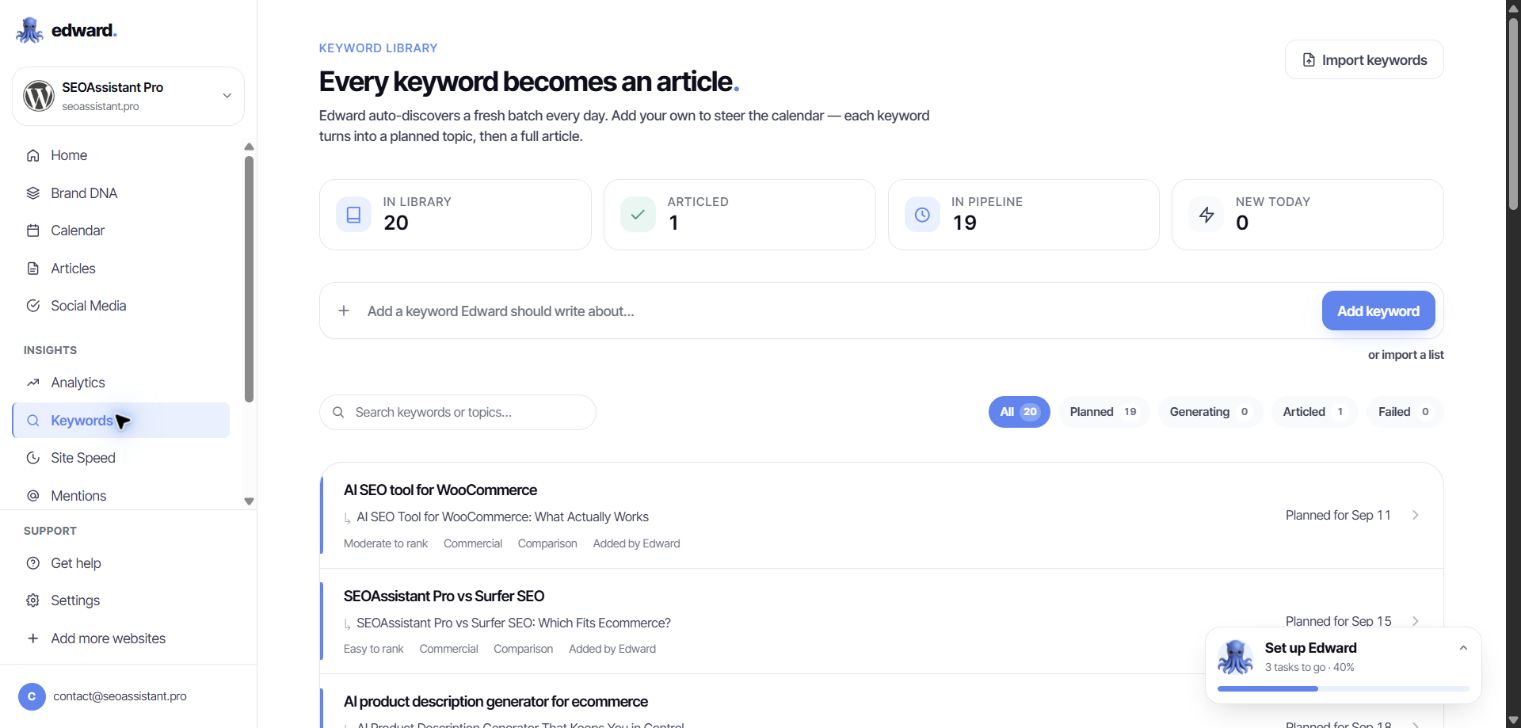Click the SEOAssistant Pro vs Surfer SEO title
This screenshot has height=728, width=1521.
click(444, 596)
